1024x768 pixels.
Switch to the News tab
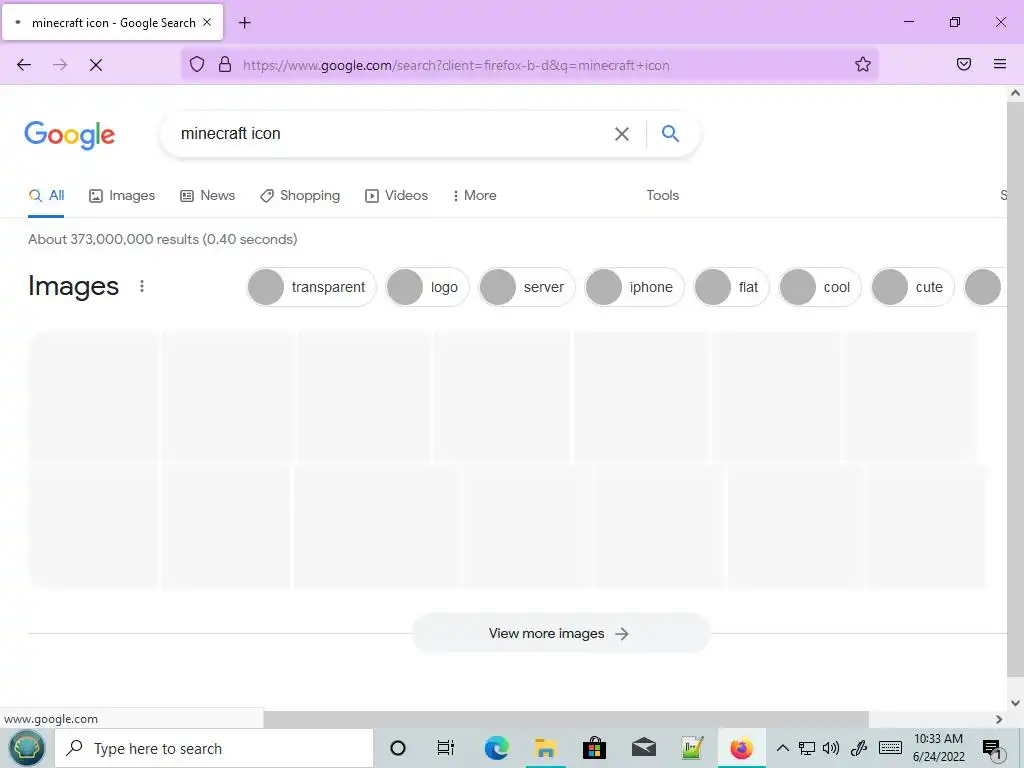[208, 195]
